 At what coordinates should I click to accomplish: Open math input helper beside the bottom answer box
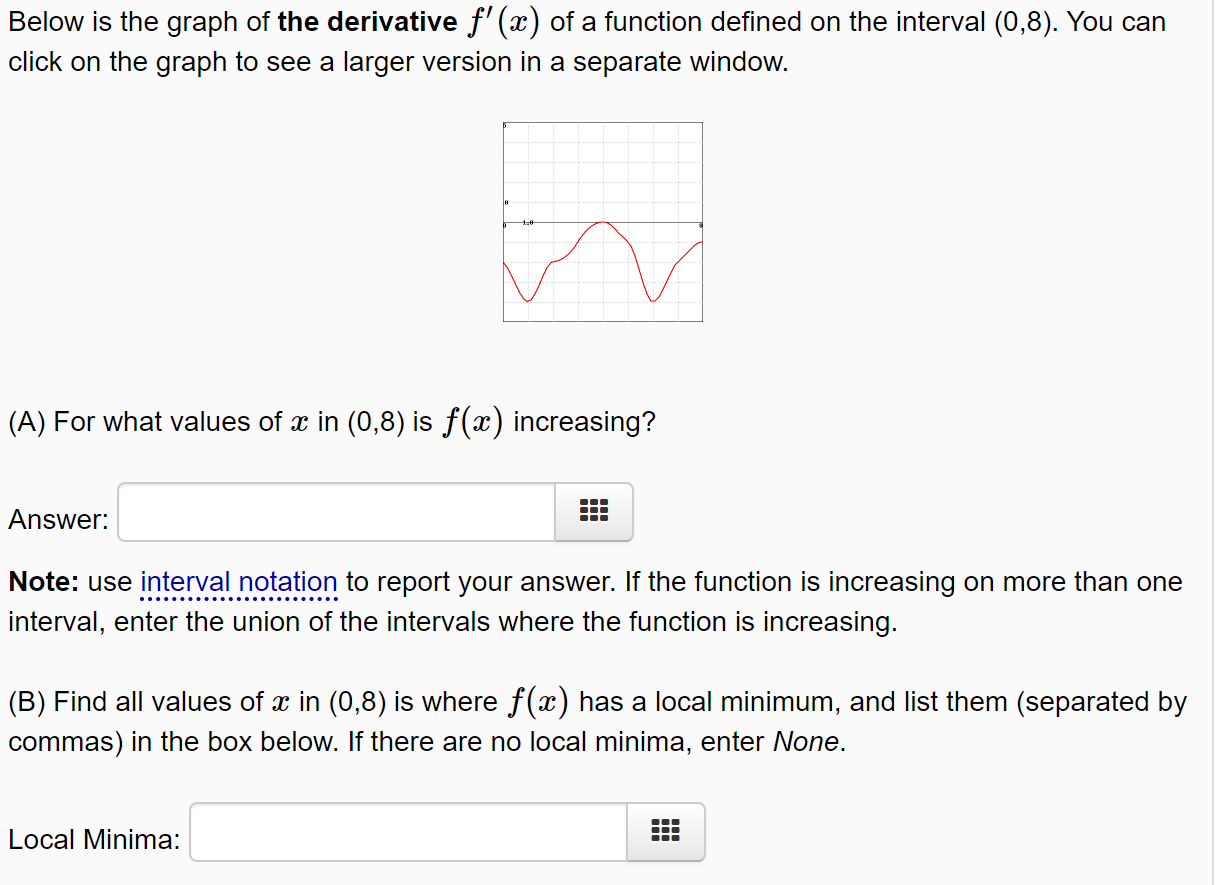tap(665, 831)
